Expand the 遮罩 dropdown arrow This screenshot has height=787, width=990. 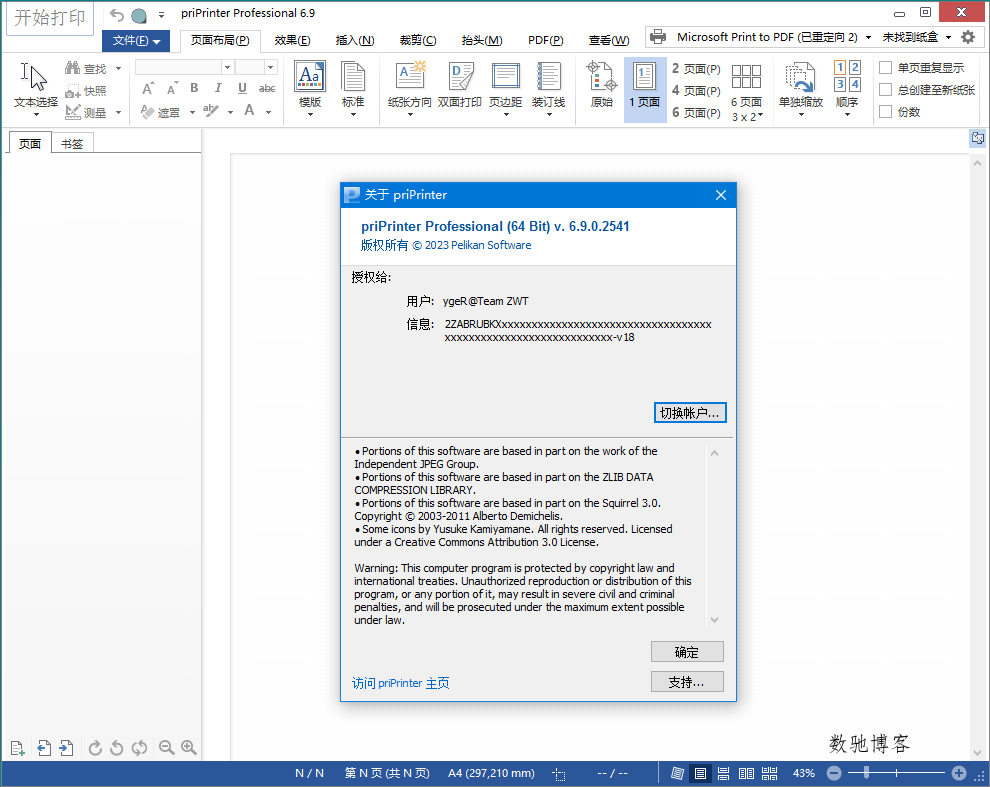click(x=192, y=112)
